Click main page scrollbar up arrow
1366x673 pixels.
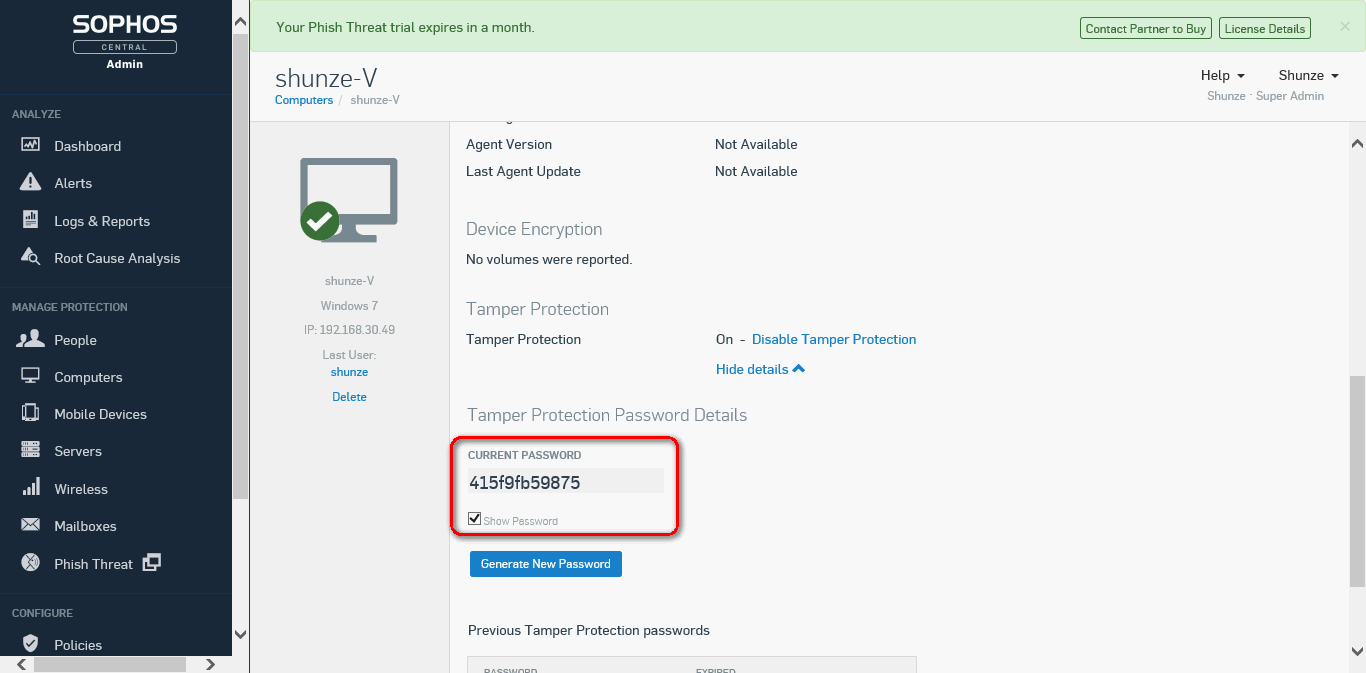[1357, 144]
